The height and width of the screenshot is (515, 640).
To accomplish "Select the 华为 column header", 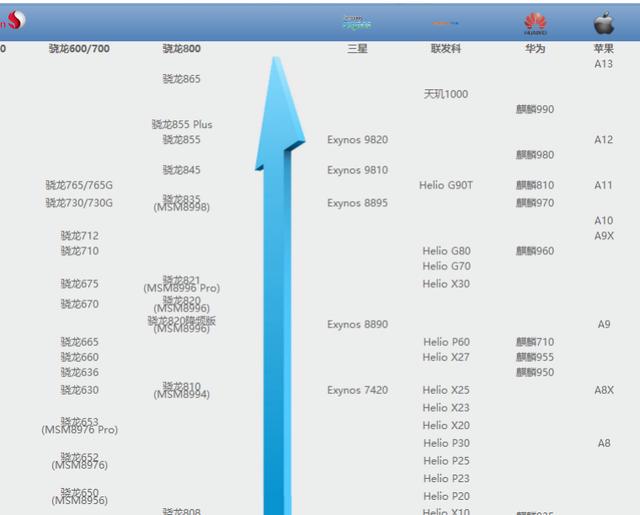I will point(535,49).
